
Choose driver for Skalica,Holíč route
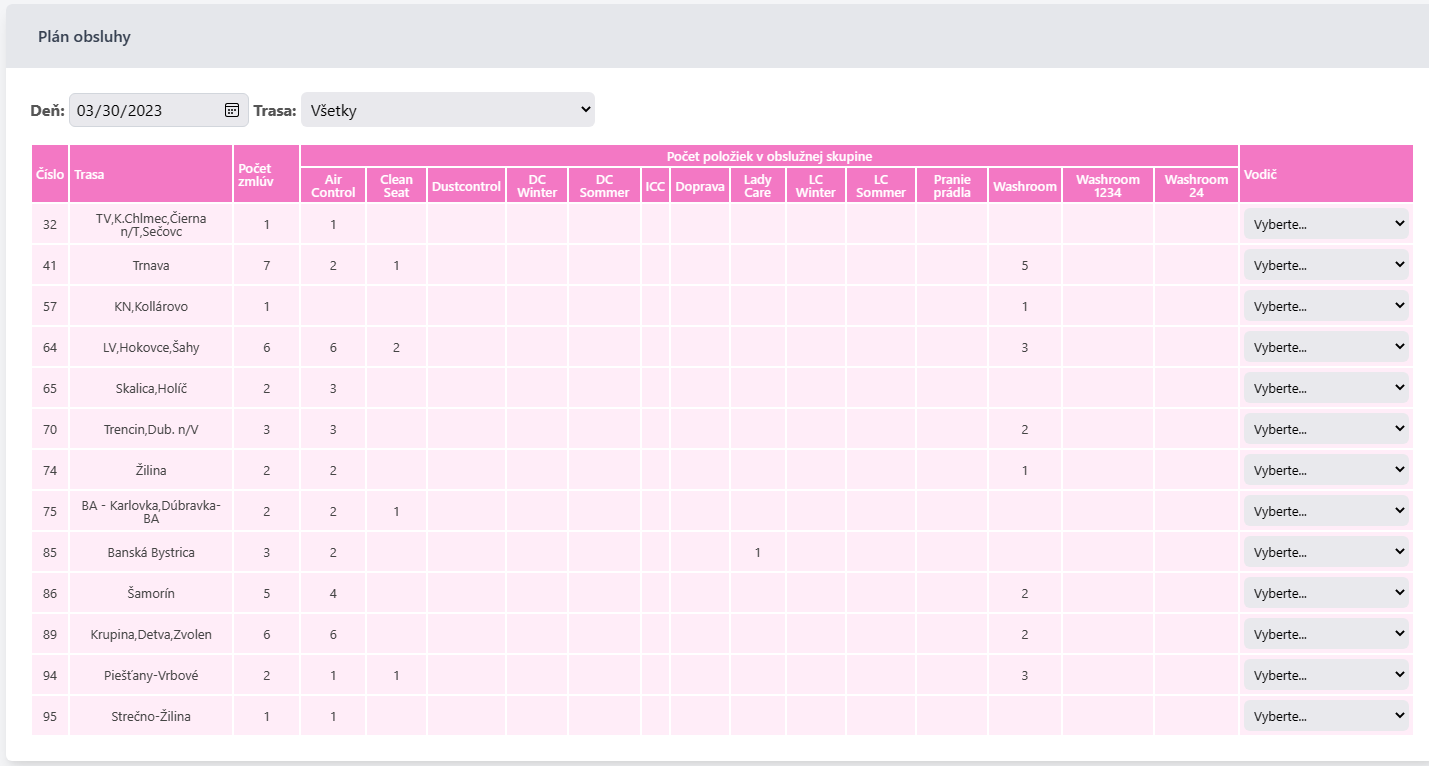point(1326,388)
